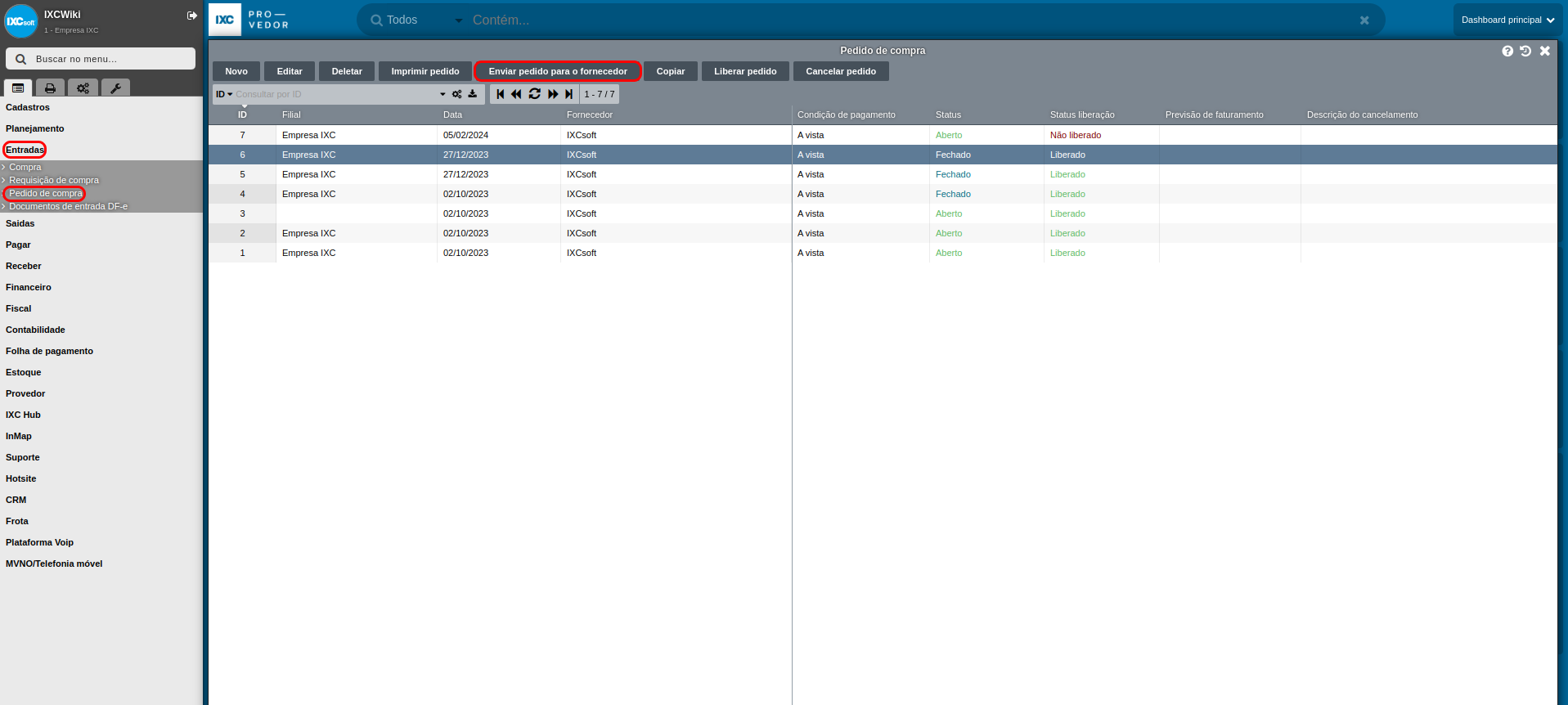Viewport: 1568px width, 705px height.
Task: Open advanced filter gears icon in grid toolbar
Action: tap(457, 94)
